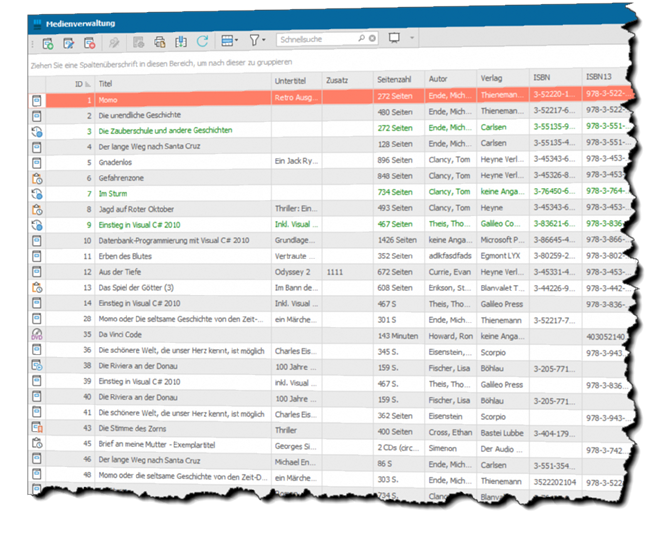The image size is (669, 541).
Task: Click the 1426 Seiten cell
Action: (x=397, y=240)
